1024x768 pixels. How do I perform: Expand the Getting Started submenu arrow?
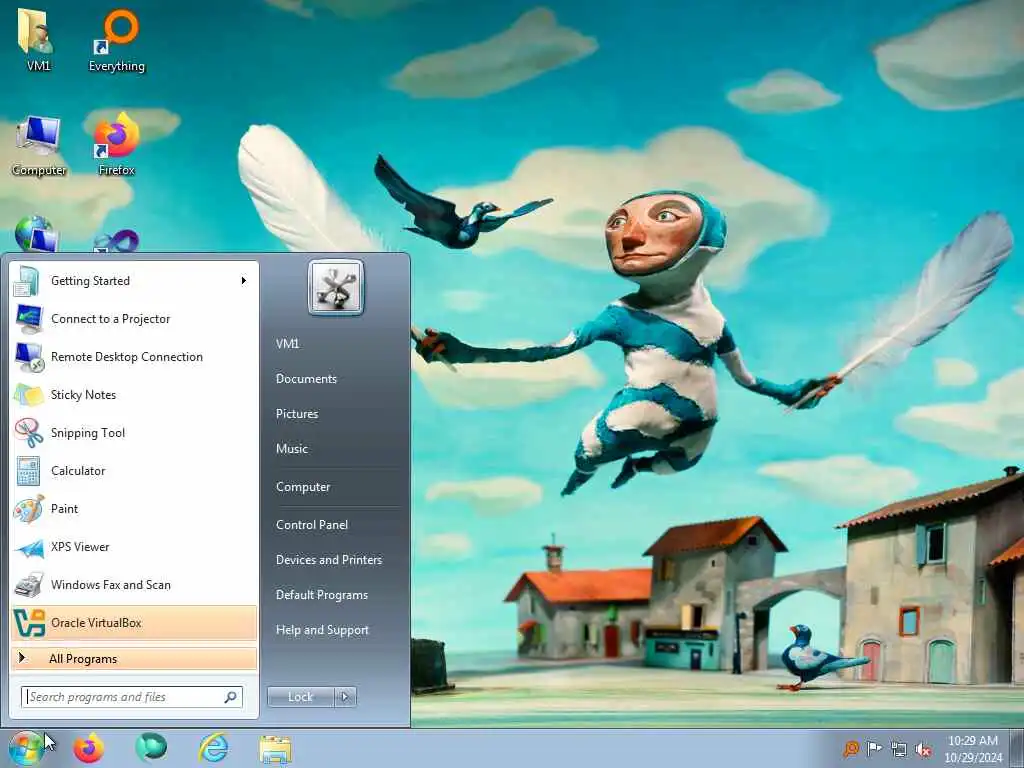click(x=244, y=281)
